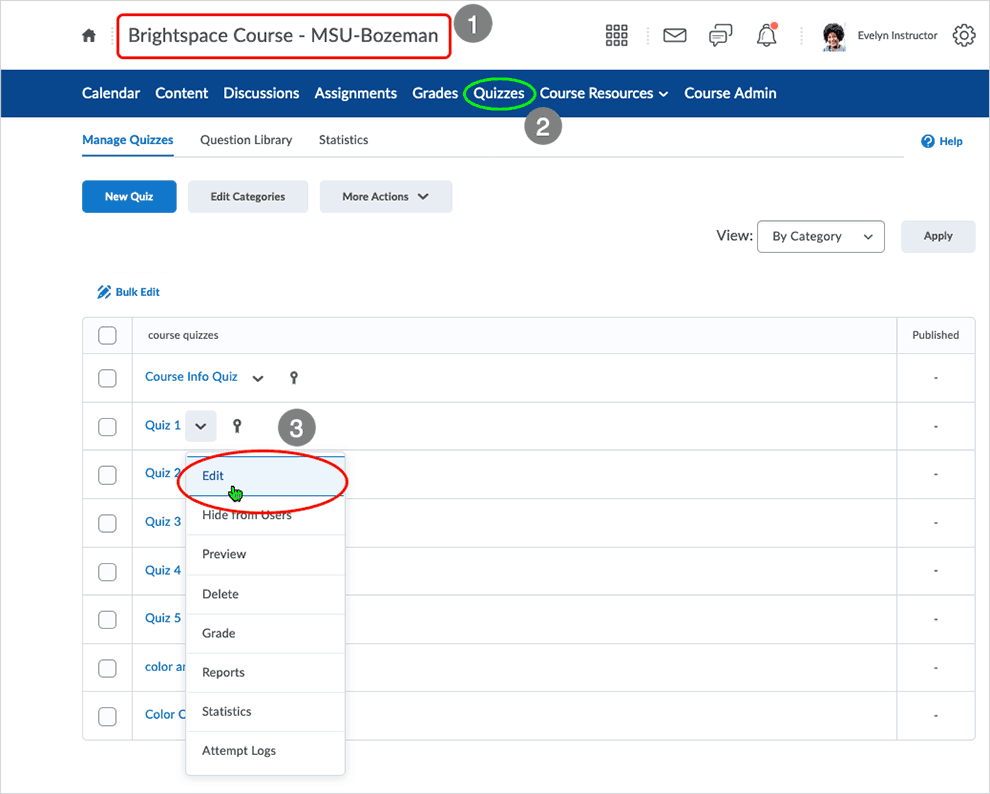The width and height of the screenshot is (990, 794).
Task: Check the Quiz 3 checkbox
Action: [x=107, y=523]
